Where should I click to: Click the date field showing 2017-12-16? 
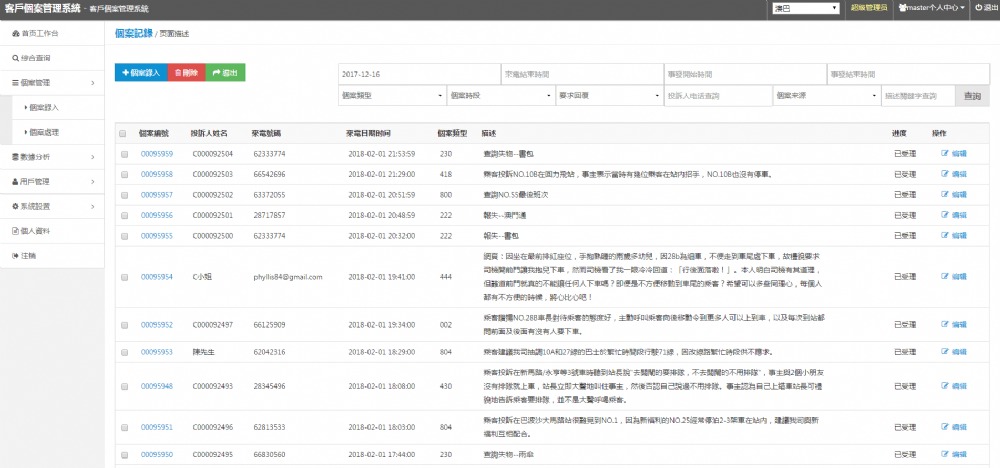point(419,74)
